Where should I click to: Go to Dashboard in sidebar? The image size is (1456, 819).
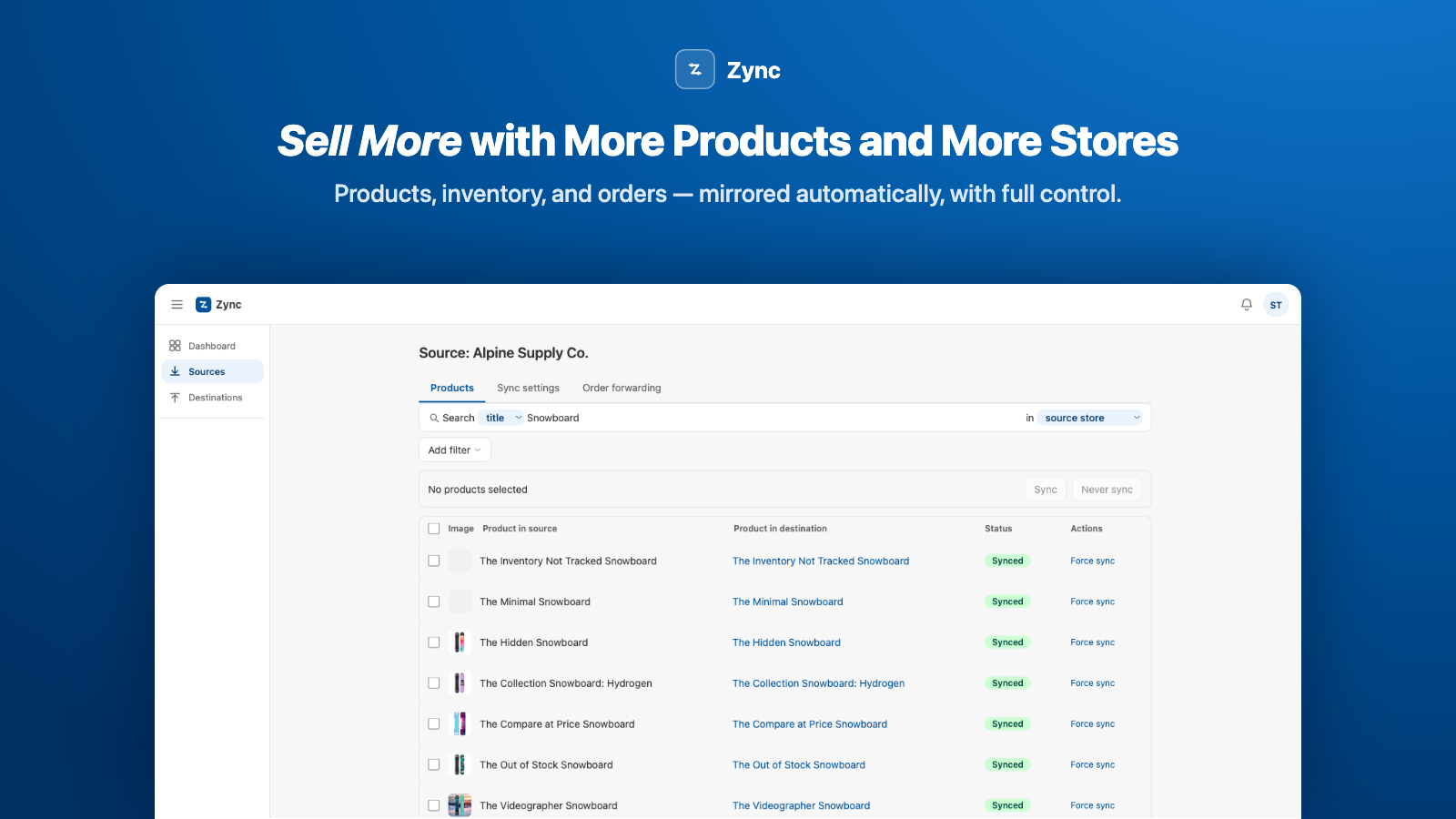click(x=212, y=346)
